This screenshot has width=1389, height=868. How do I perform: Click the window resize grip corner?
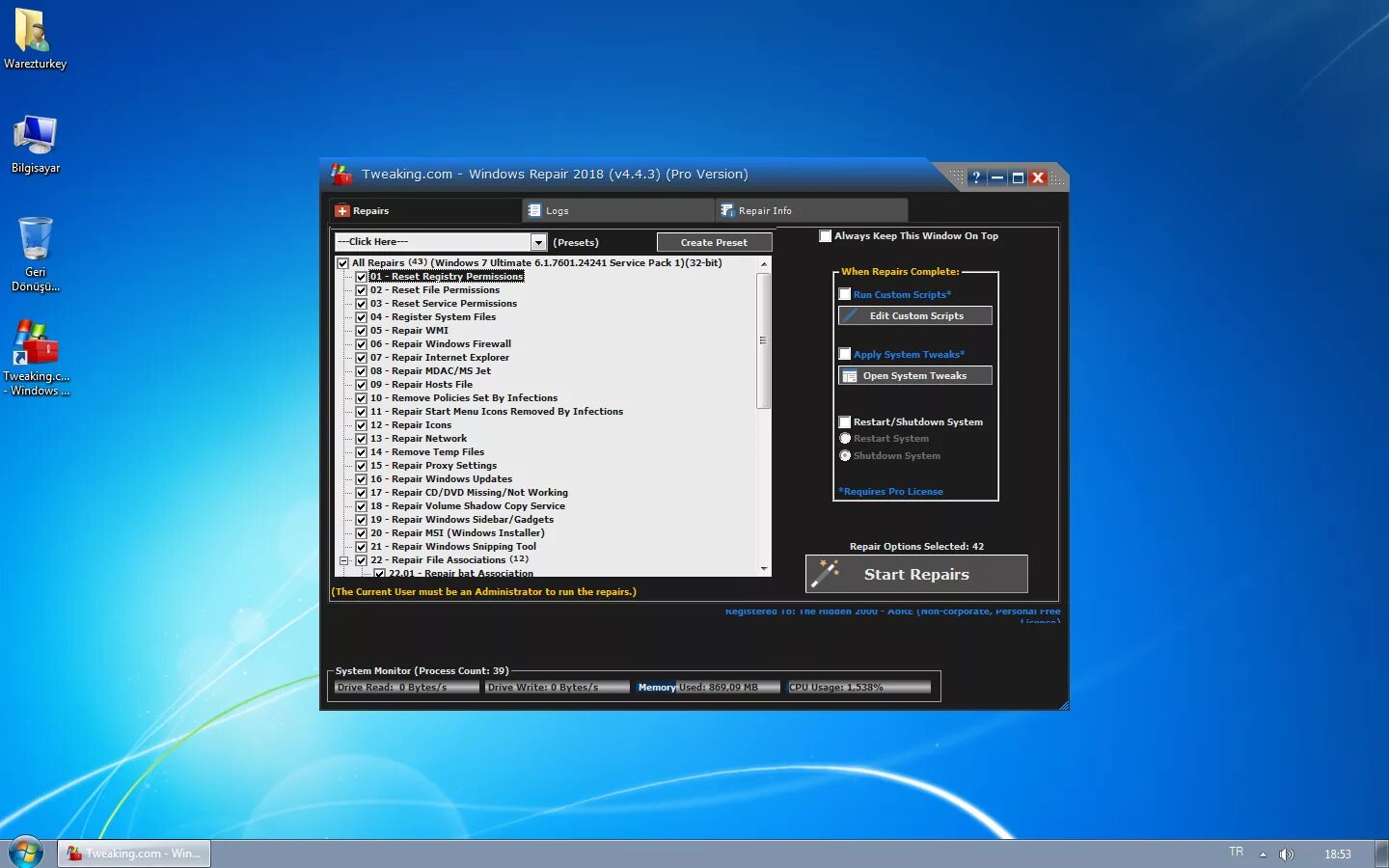point(1063,705)
